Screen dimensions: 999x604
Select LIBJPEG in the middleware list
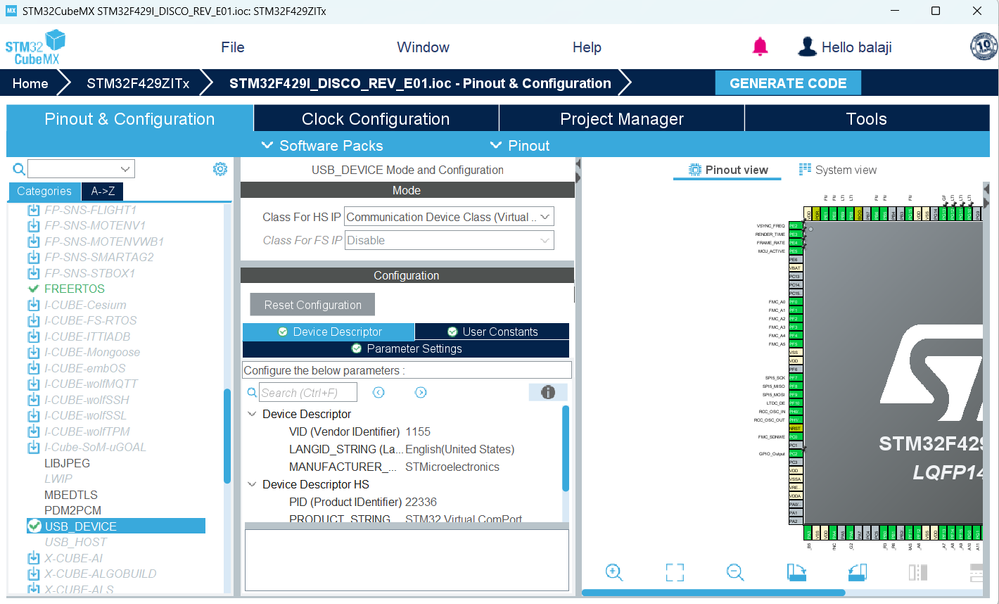(x=67, y=463)
